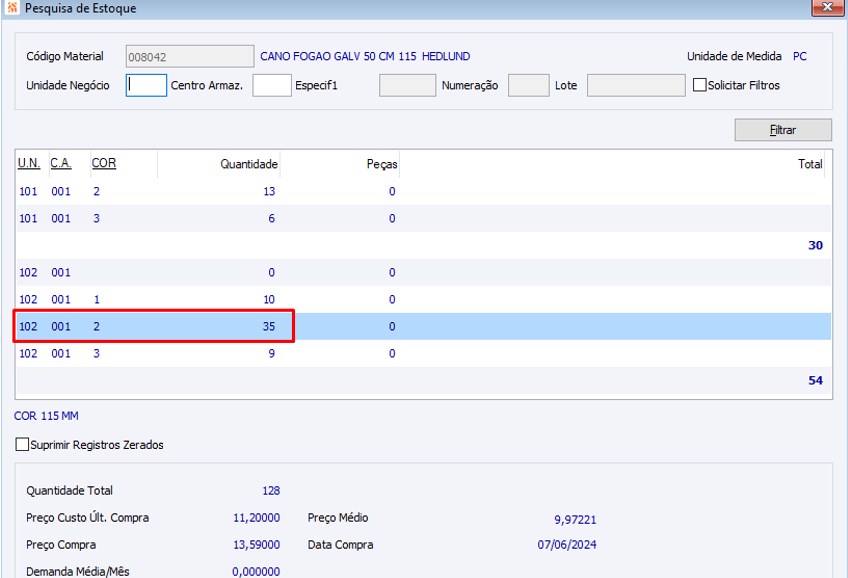
Task: Click the unit of measure value PC
Action: point(800,56)
